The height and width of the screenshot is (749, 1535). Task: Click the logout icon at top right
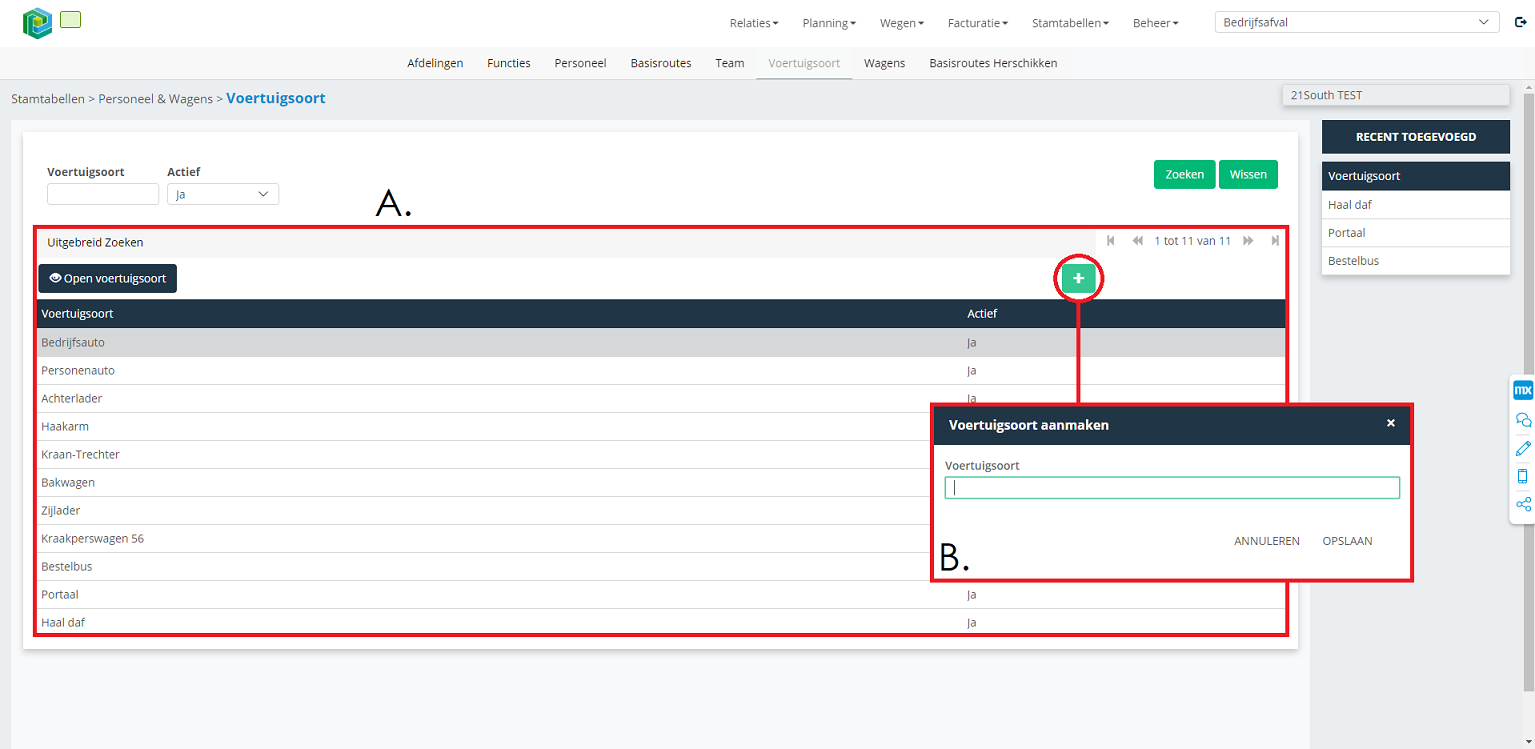1521,22
